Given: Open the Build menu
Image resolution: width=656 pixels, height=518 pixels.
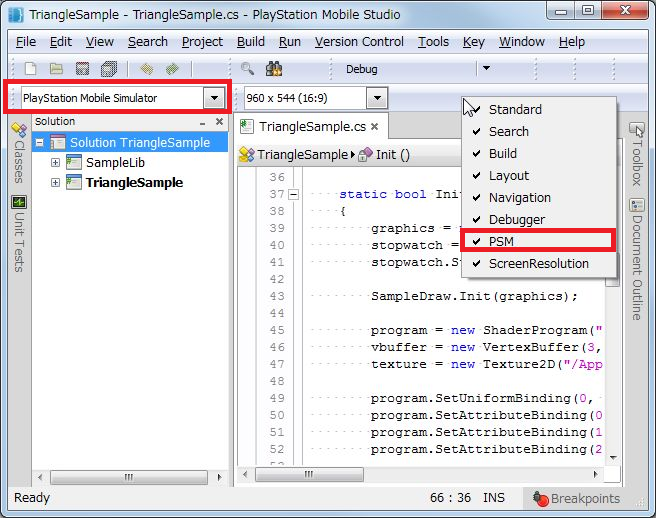Looking at the screenshot, I should [251, 42].
